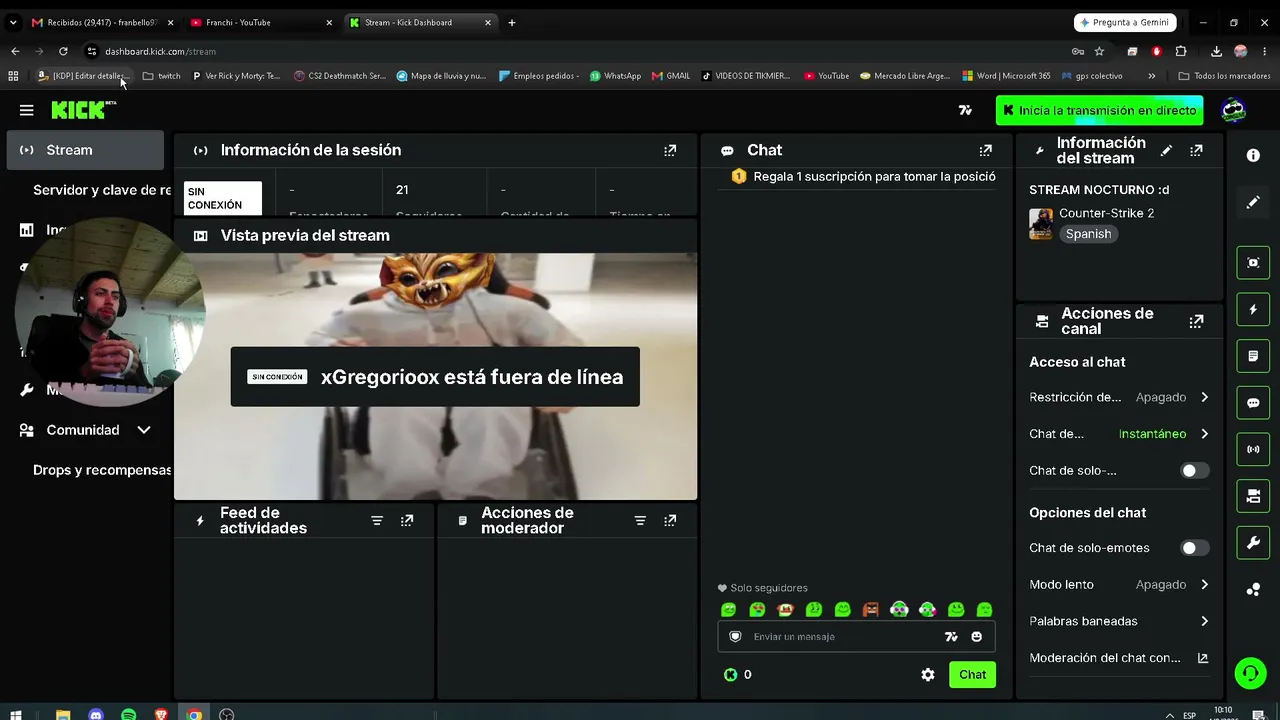Click the translate icon in message box
Screen dimensions: 1280x720
[x=951, y=637]
